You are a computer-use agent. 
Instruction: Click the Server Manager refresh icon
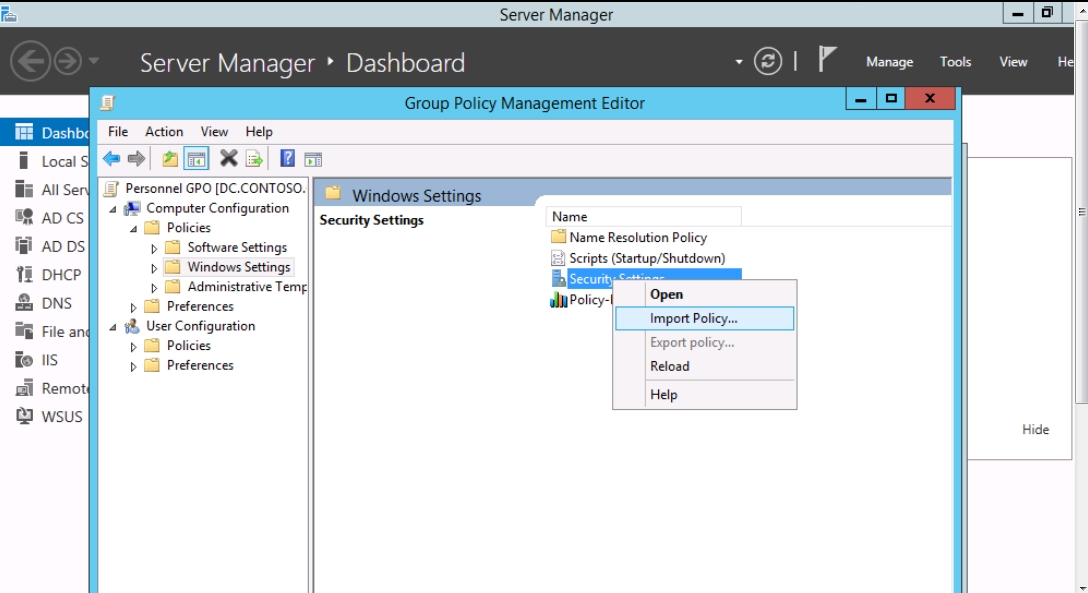(768, 62)
